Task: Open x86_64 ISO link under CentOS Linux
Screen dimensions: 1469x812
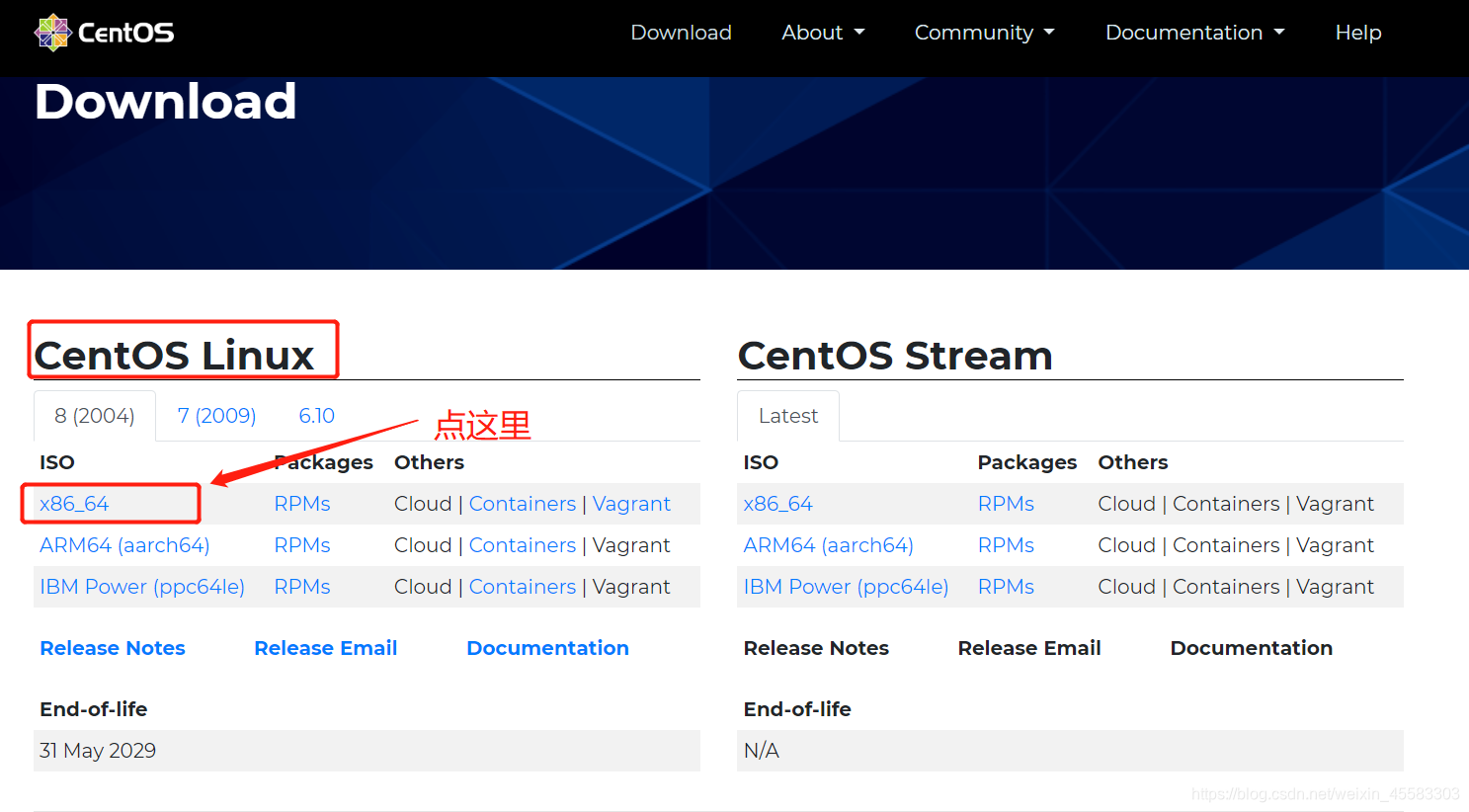Action: pos(74,504)
